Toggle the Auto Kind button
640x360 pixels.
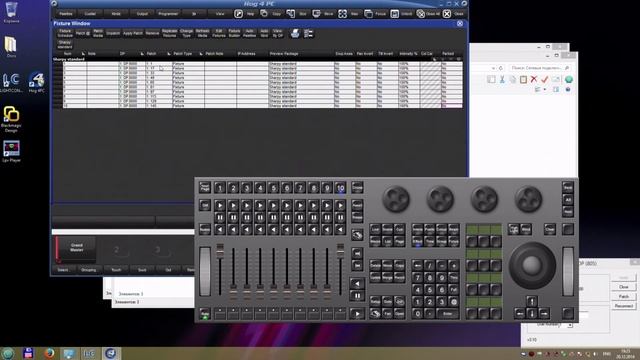tap(264, 33)
